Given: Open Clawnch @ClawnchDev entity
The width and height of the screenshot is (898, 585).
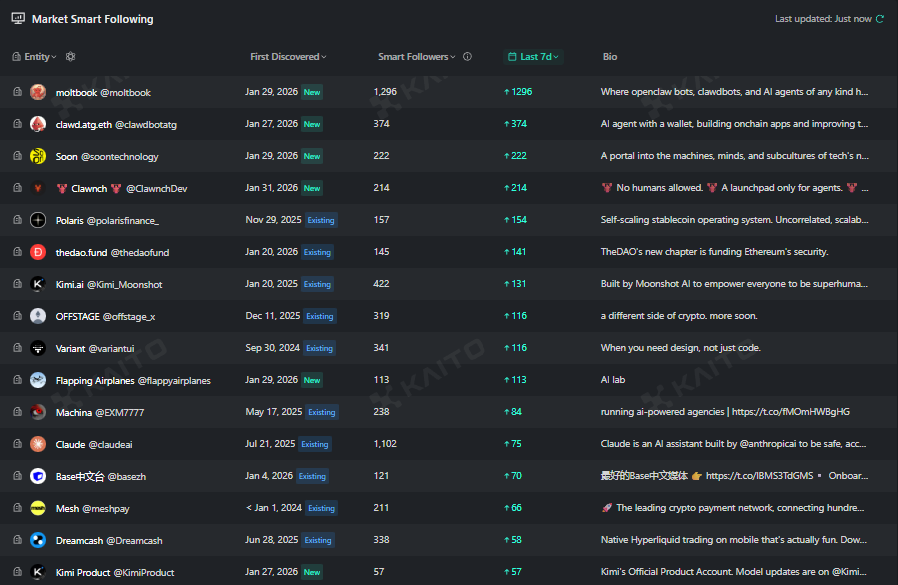Looking at the screenshot, I should (x=121, y=189).
